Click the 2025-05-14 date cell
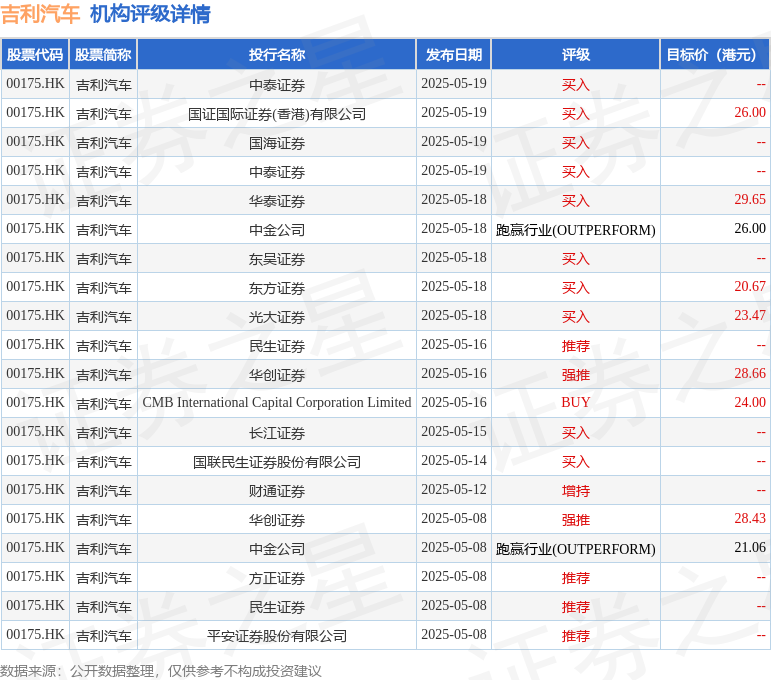 (x=454, y=460)
